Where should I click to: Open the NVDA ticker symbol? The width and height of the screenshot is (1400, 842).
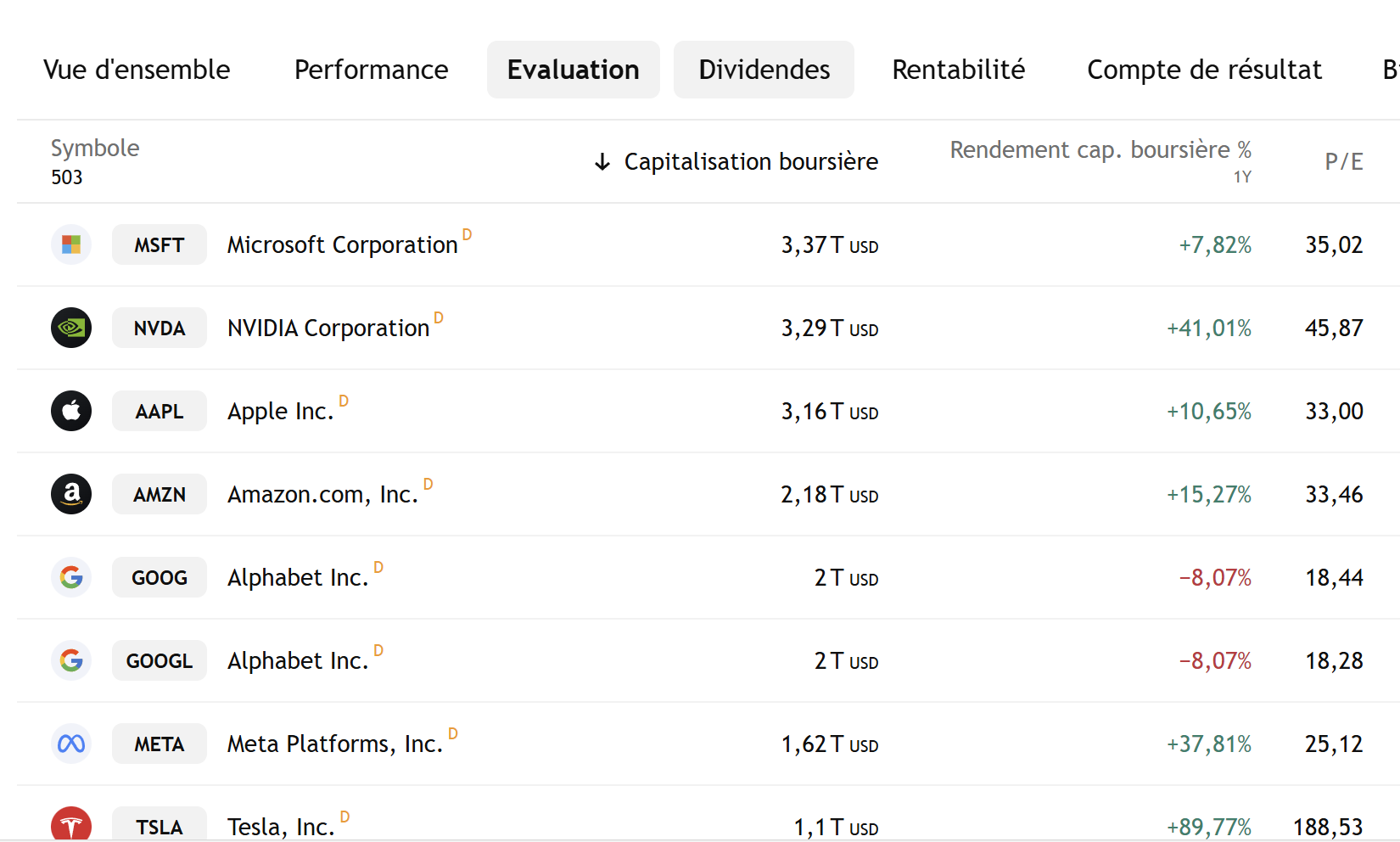click(160, 328)
